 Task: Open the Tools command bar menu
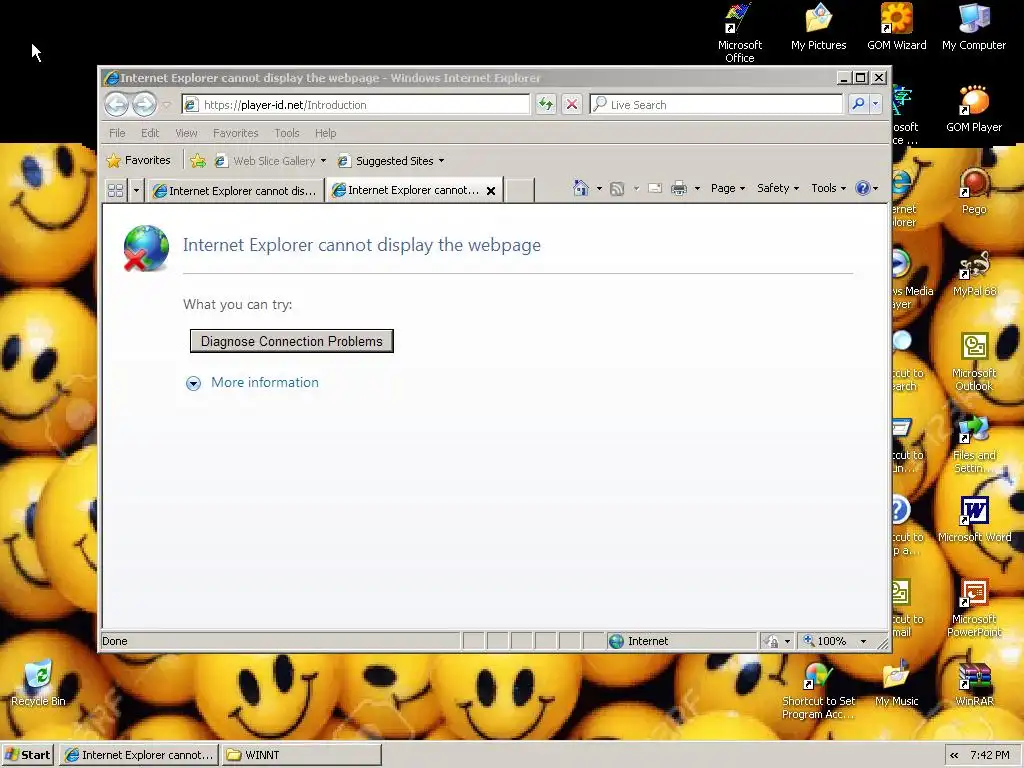tap(828, 188)
